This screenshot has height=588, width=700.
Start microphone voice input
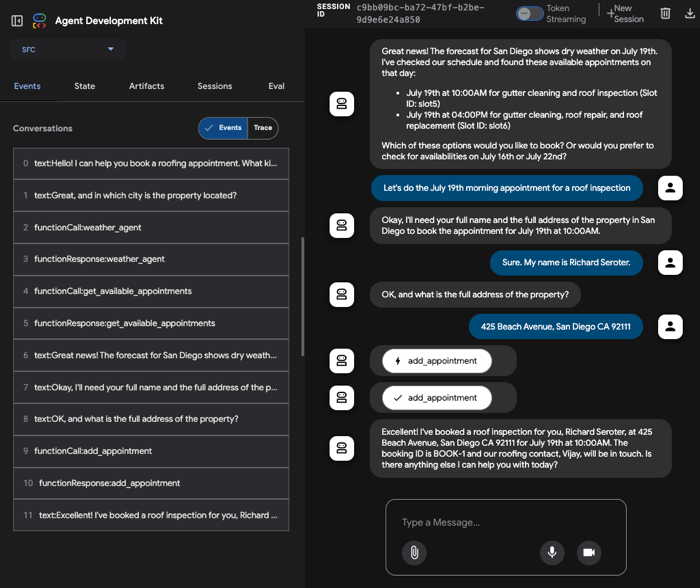tap(551, 552)
